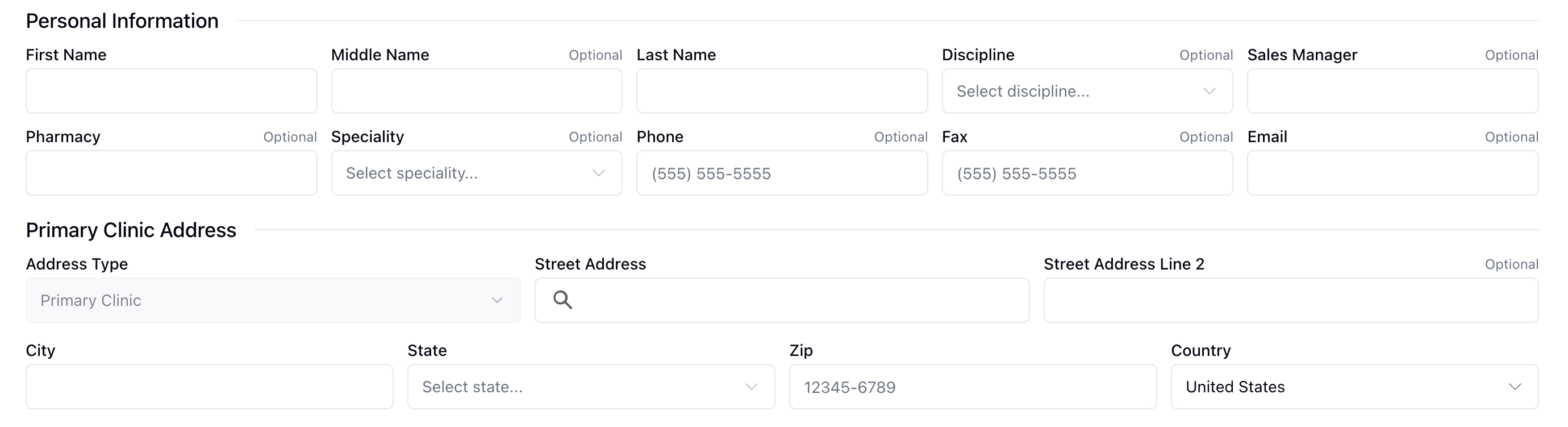Viewport: 1568px width, 427px height.
Task: Focus the Sales Manager field
Action: click(x=1392, y=92)
